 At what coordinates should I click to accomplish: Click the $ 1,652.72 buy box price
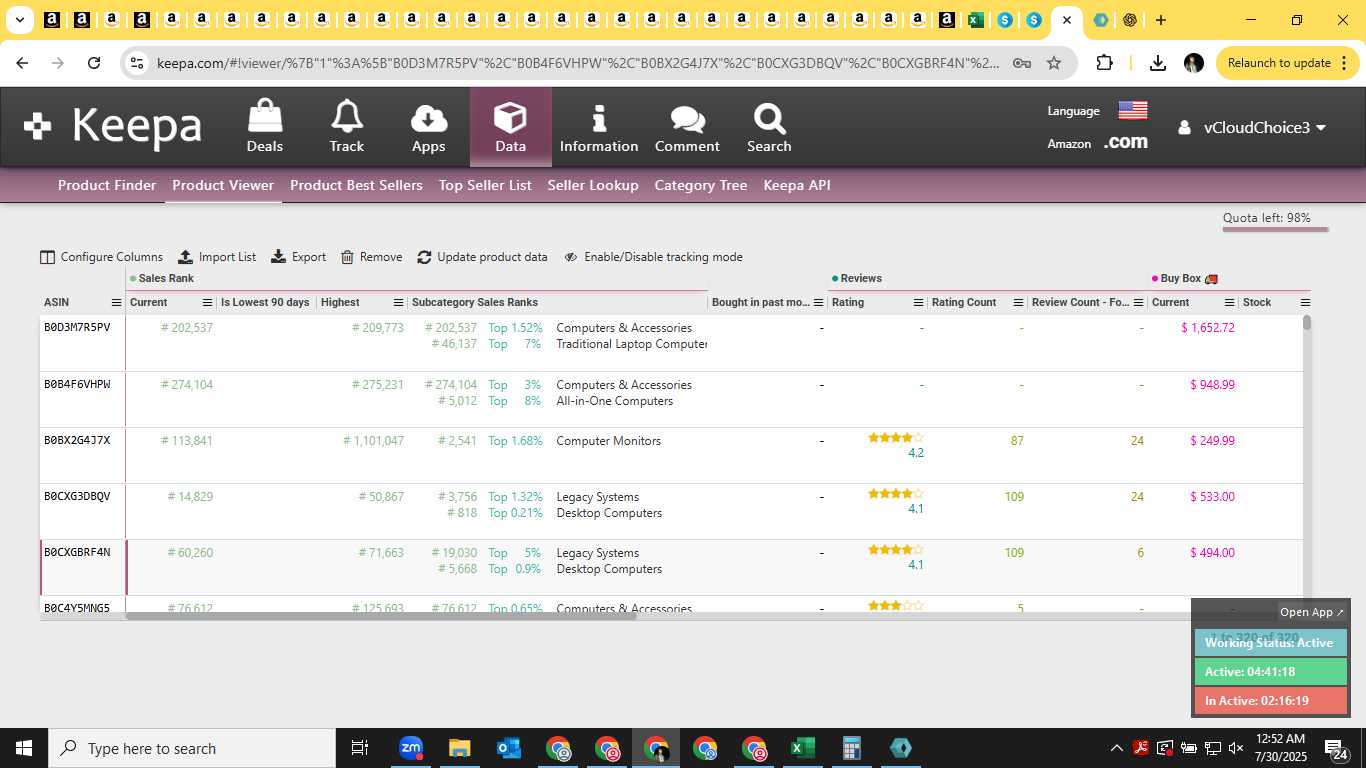tap(1208, 328)
